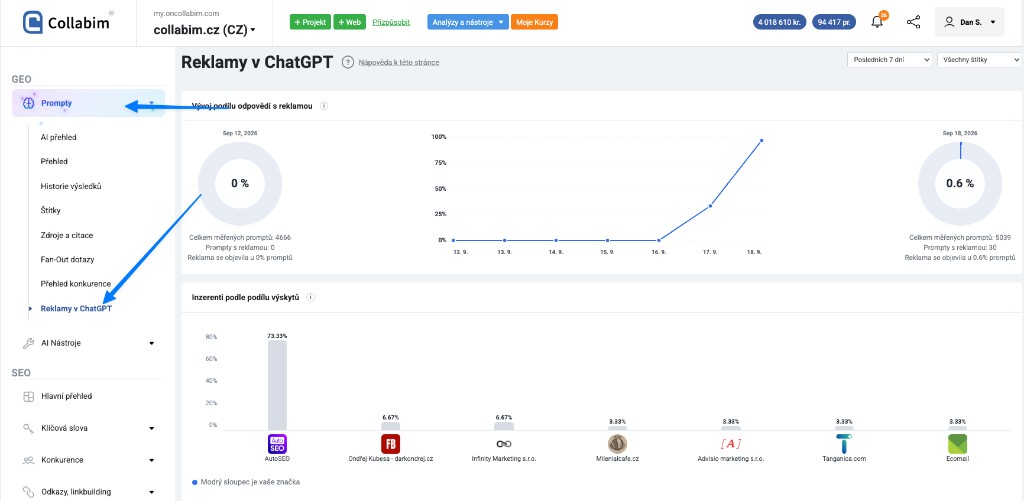Open the notifications bell
Image resolution: width=1024 pixels, height=501 pixels.
point(877,22)
